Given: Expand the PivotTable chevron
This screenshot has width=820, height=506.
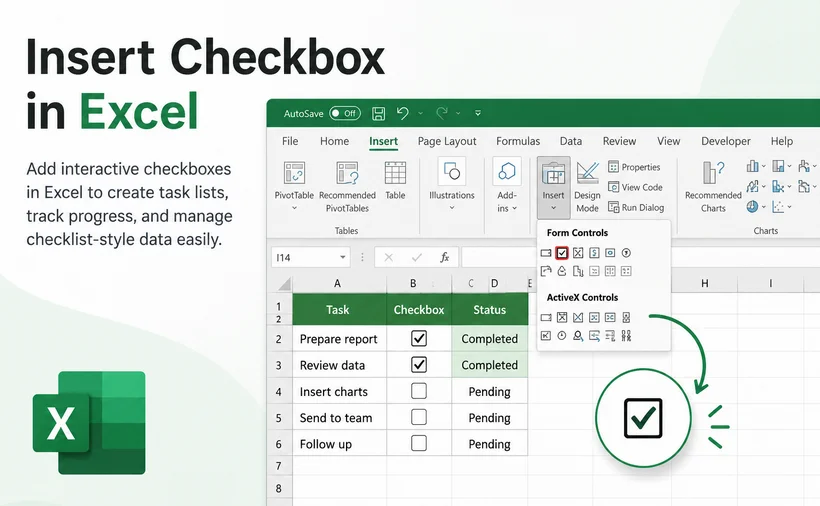Looking at the screenshot, I should 294,208.
